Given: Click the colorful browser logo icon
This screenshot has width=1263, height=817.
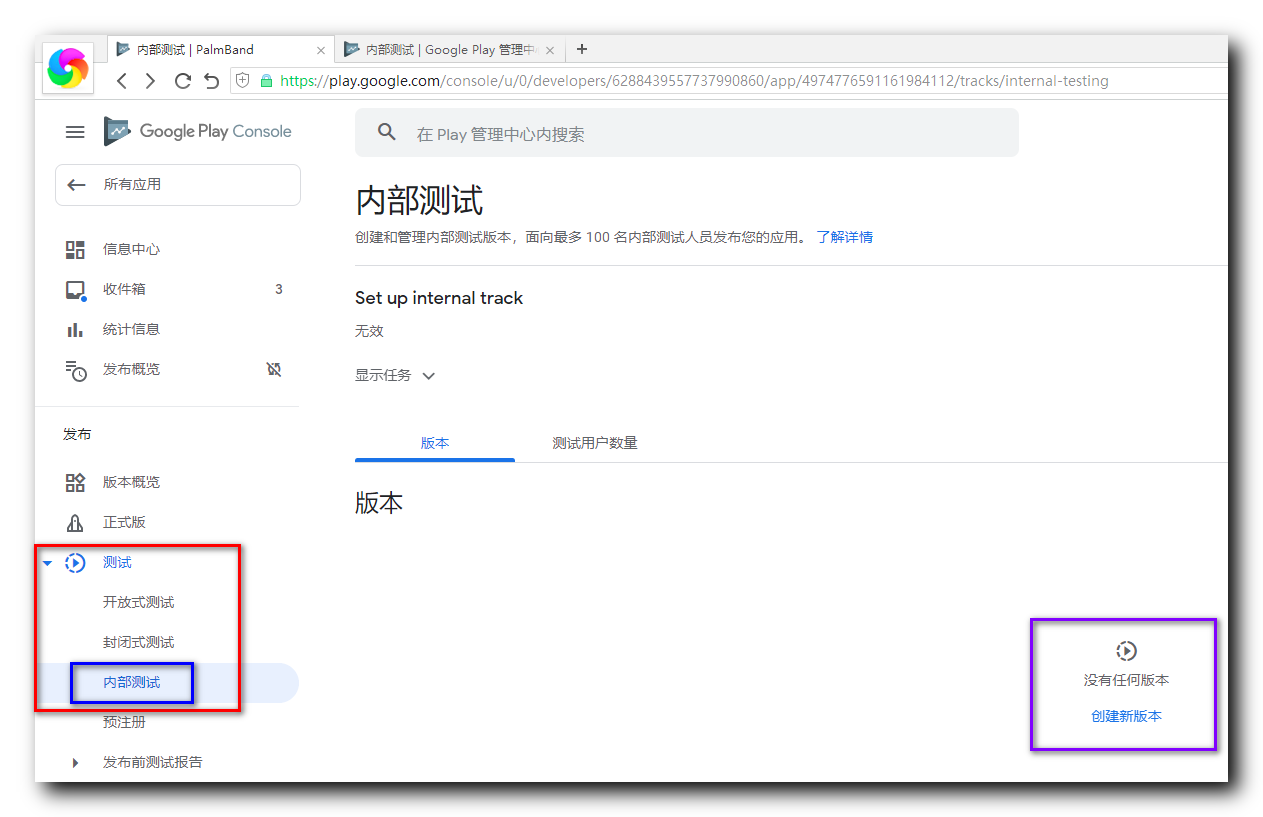Looking at the screenshot, I should coord(68,68).
